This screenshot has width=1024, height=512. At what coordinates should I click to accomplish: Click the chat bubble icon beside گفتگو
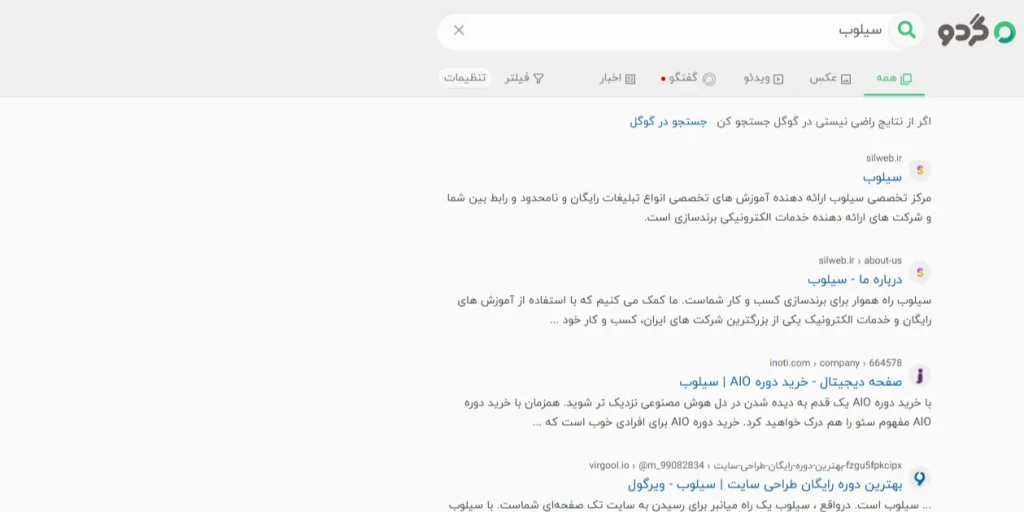click(709, 79)
